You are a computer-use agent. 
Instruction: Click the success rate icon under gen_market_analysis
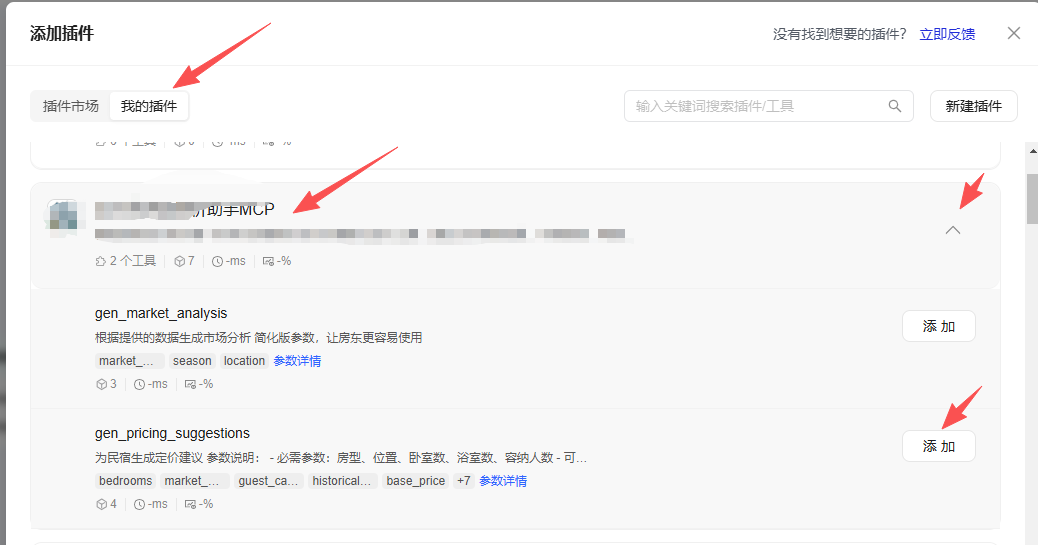pyautogui.click(x=190, y=384)
